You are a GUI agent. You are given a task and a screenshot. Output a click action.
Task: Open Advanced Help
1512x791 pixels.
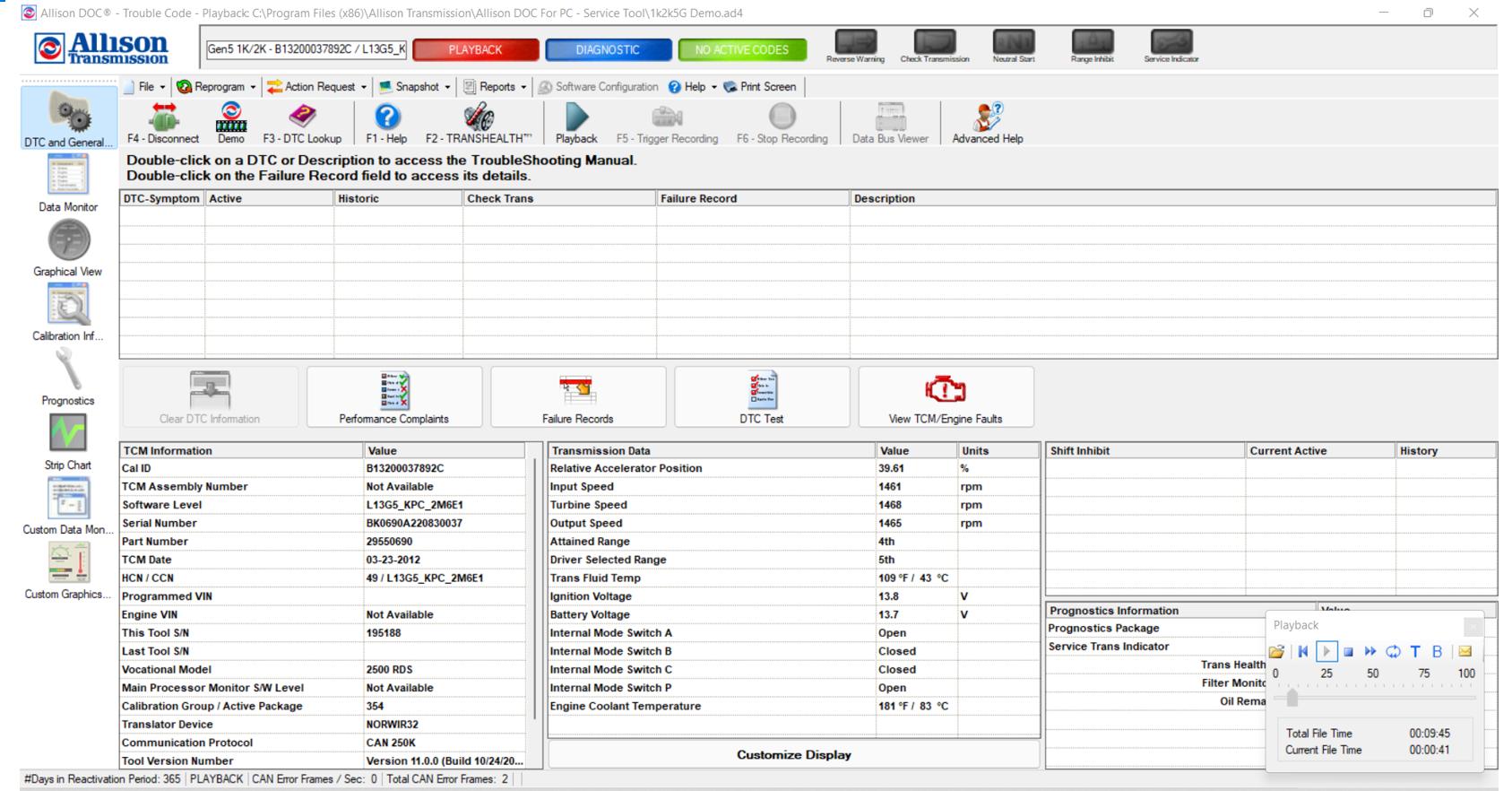click(988, 123)
